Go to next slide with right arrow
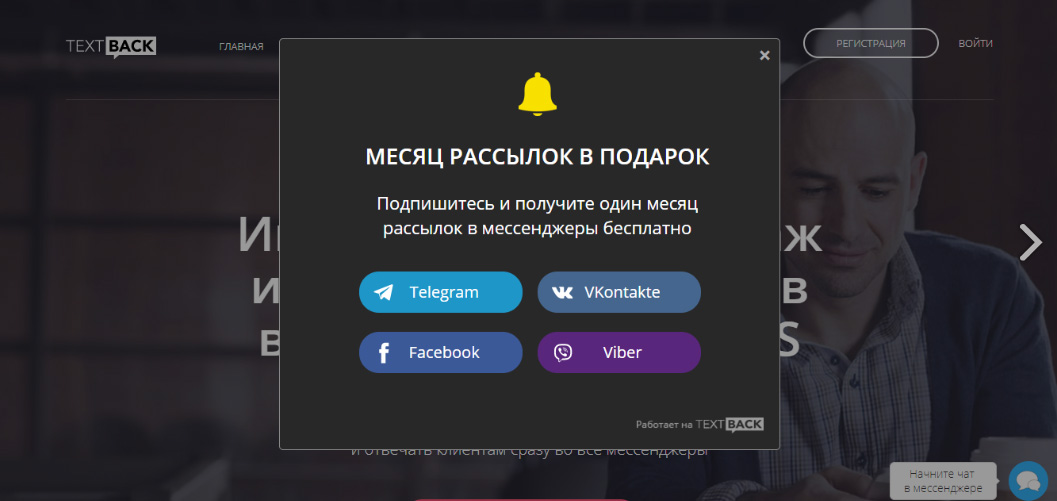This screenshot has height=501, width=1057. 1030,242
